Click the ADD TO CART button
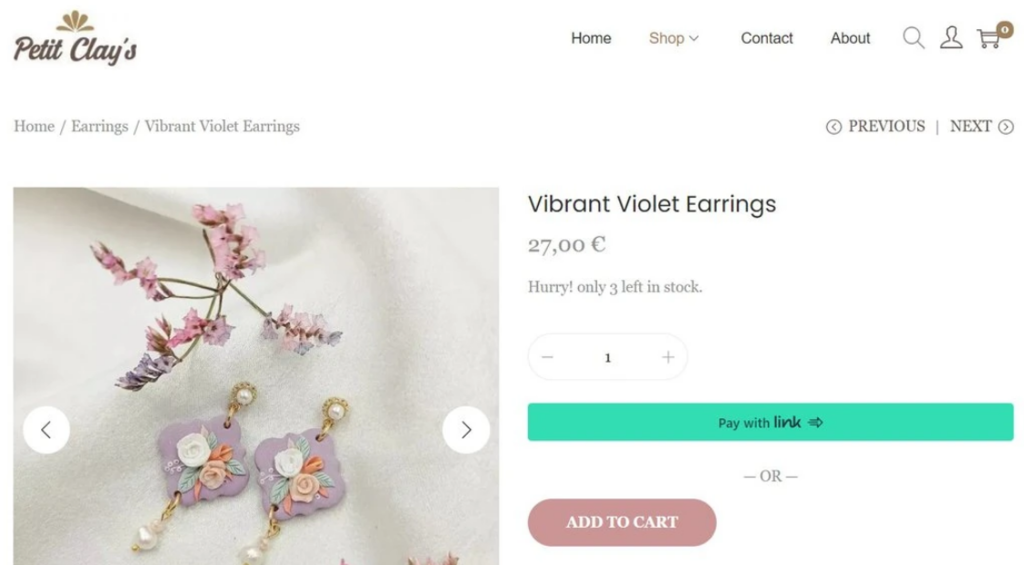Screen dimensions: 1024x565 click(622, 523)
